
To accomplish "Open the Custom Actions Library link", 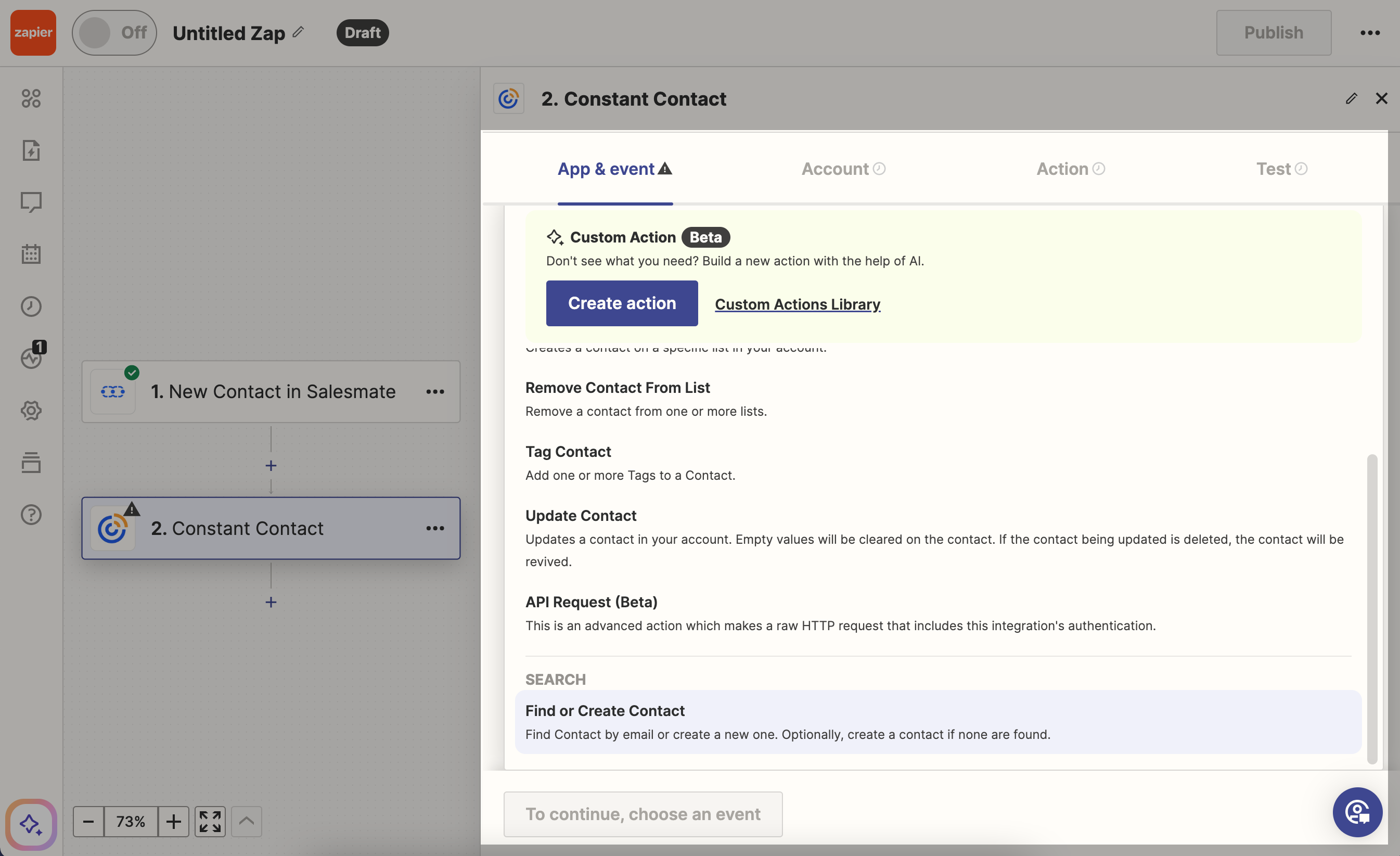I will point(797,304).
